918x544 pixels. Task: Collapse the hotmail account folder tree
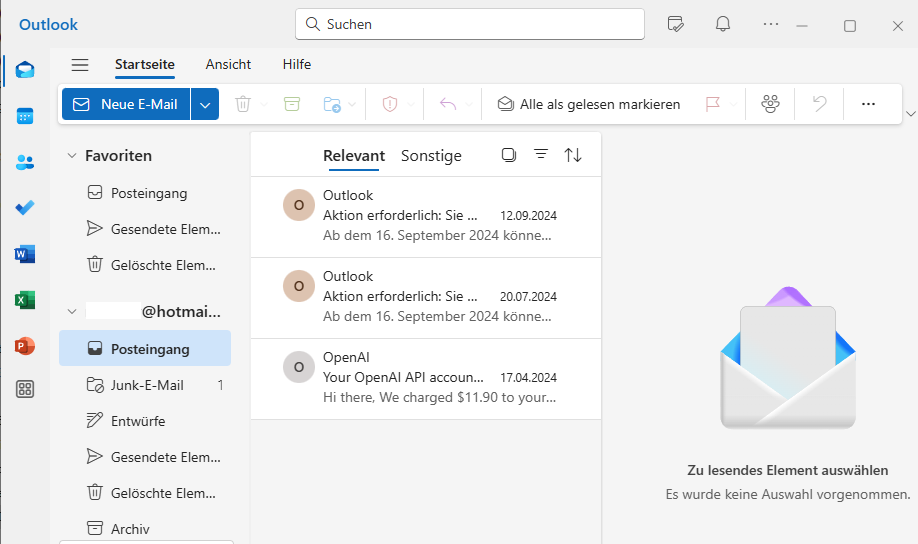click(72, 312)
